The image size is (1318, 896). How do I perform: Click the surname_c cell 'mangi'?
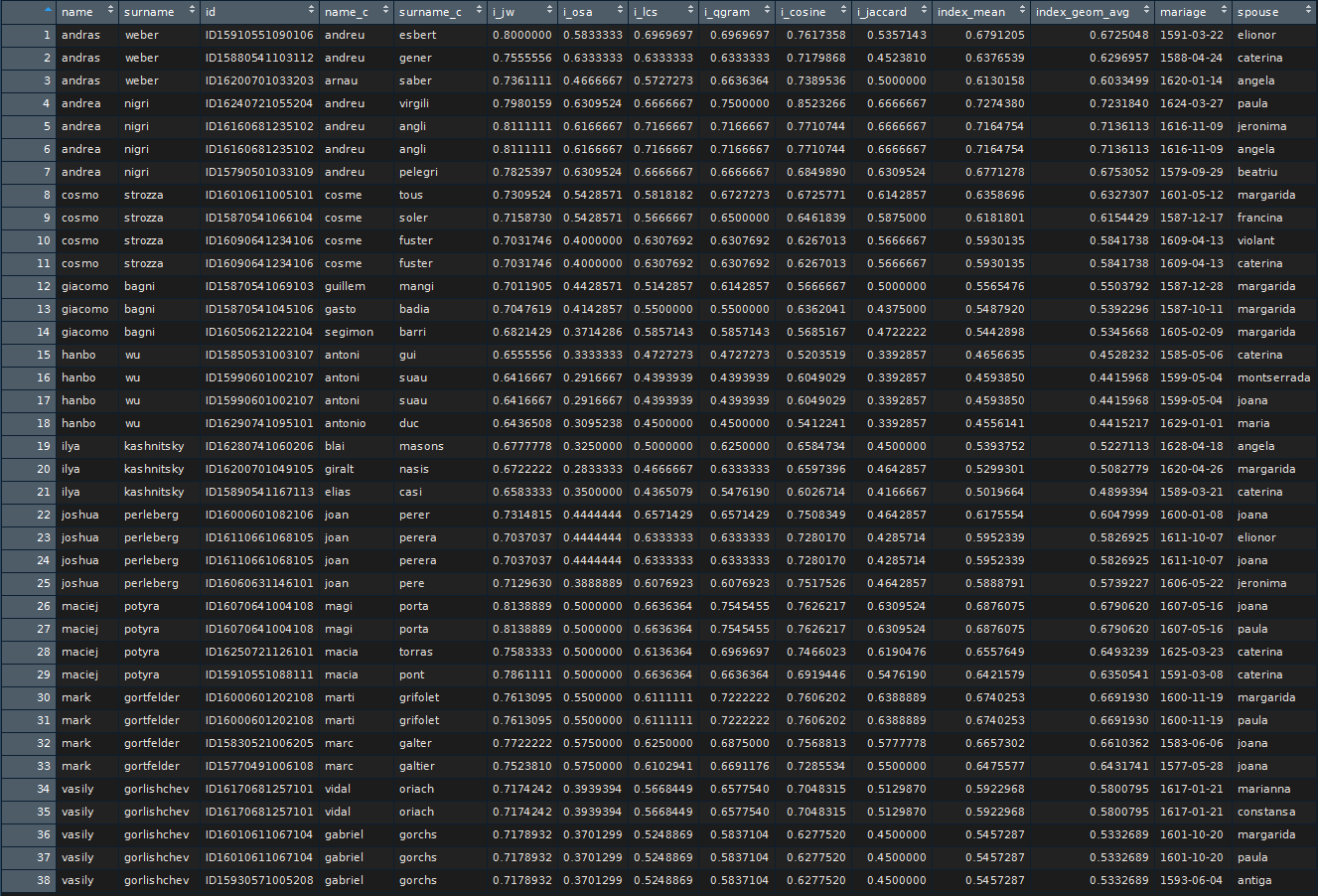416,286
